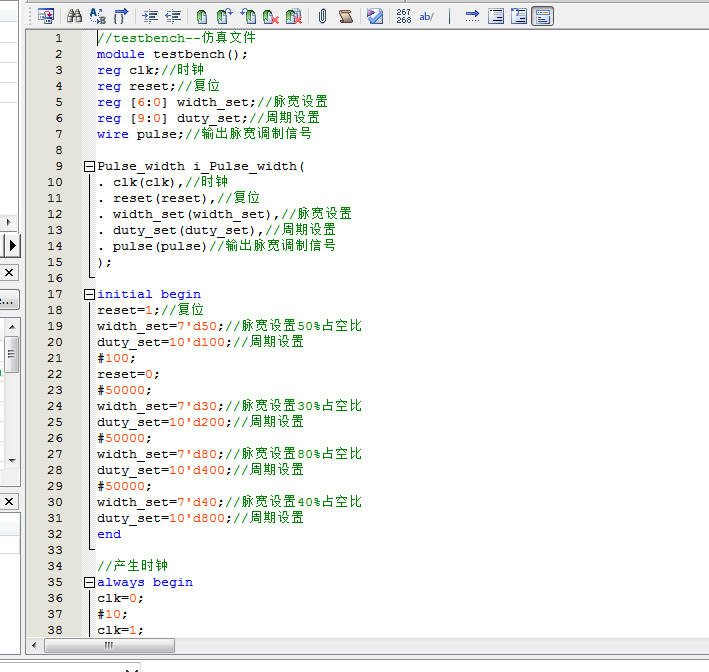Click the black play arrow button on left

[12, 246]
